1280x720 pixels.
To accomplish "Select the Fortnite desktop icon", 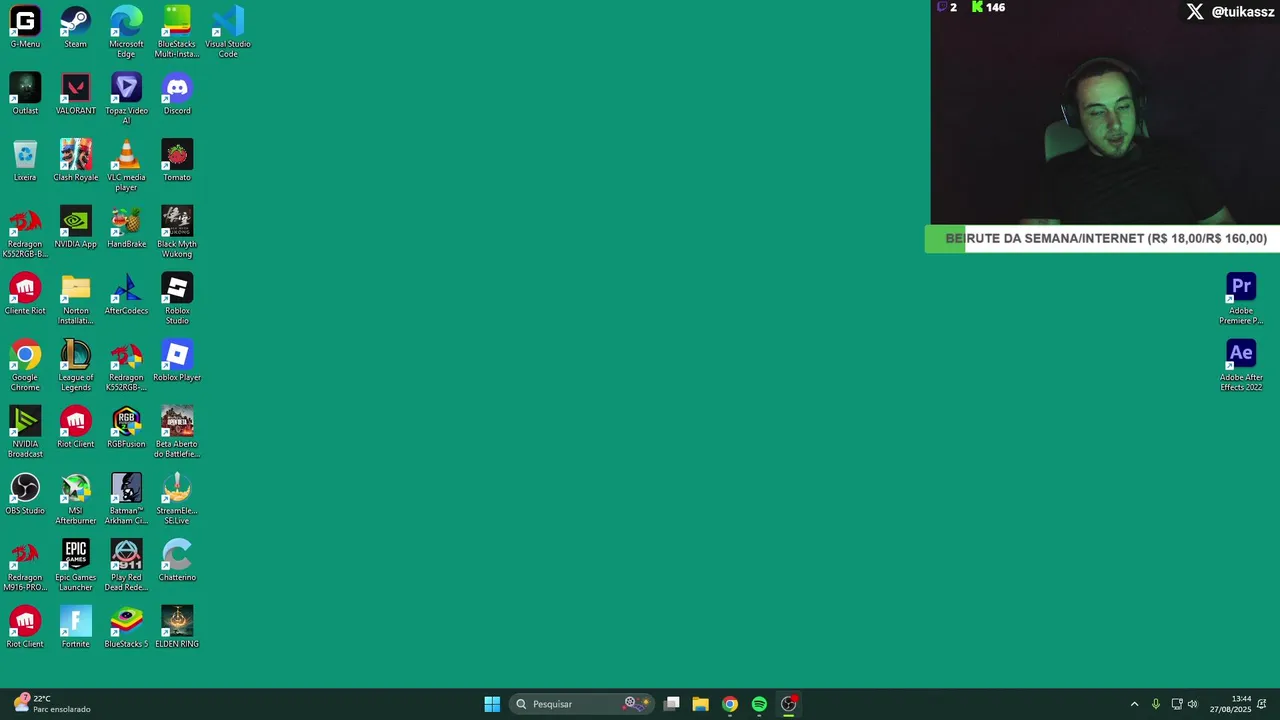I will 76,628.
